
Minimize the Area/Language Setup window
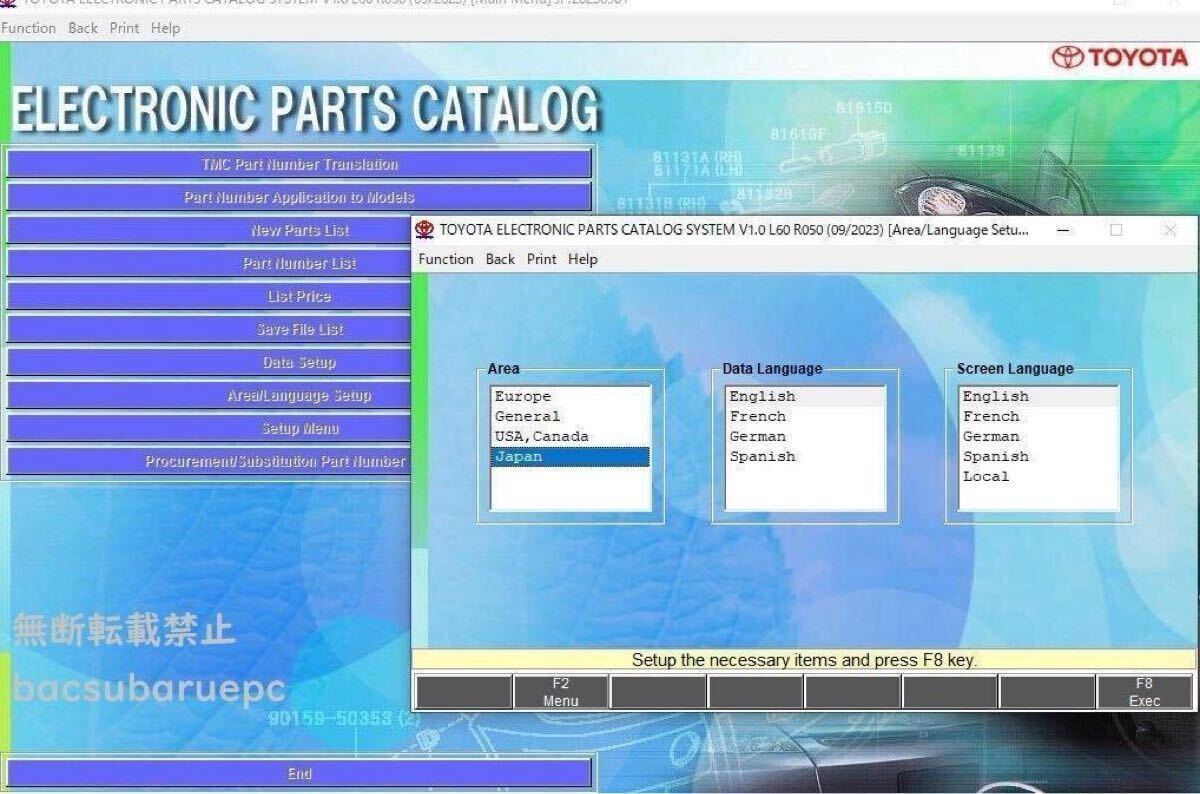1062,230
